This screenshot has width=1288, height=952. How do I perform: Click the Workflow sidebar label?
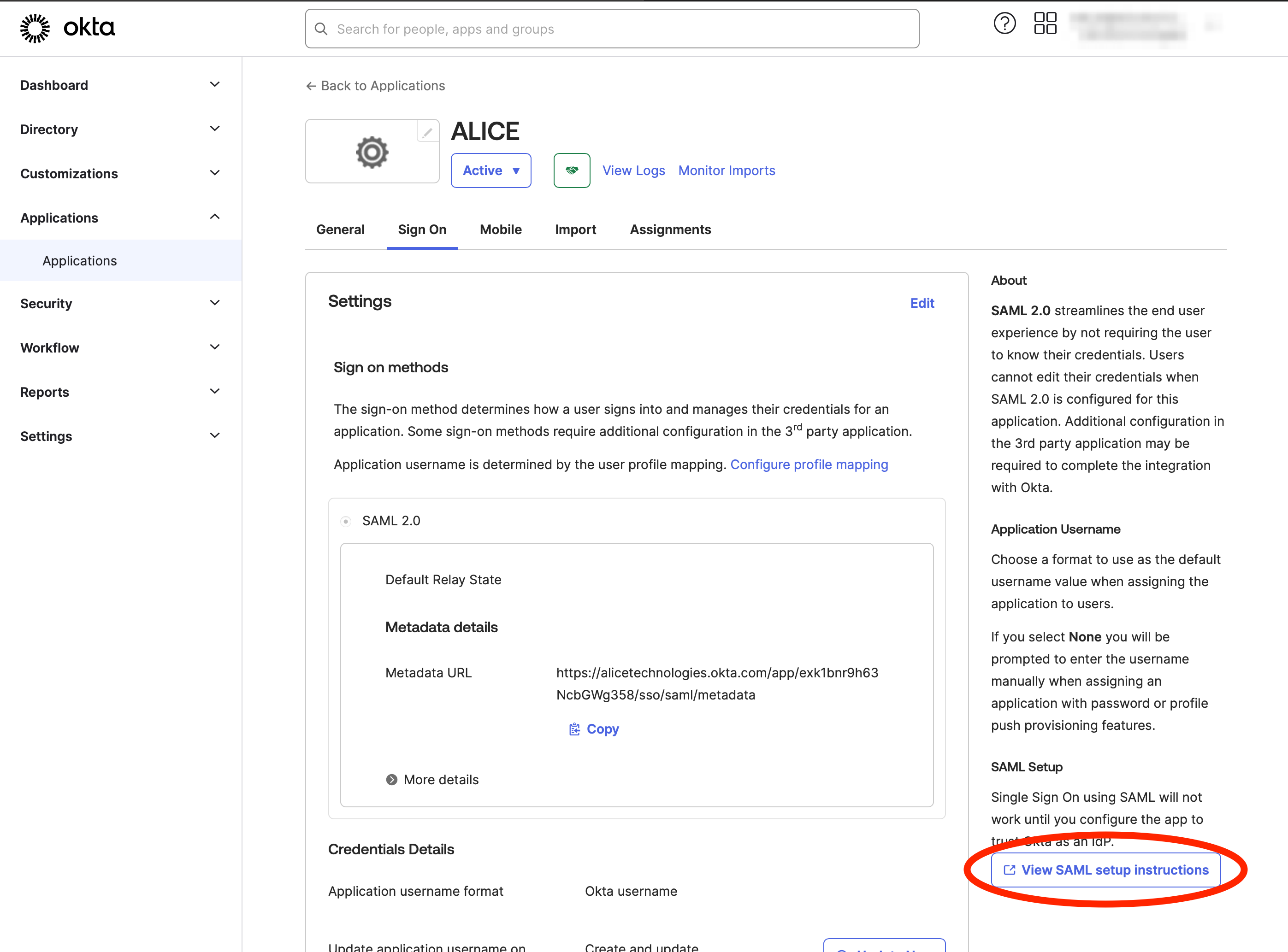coord(50,348)
